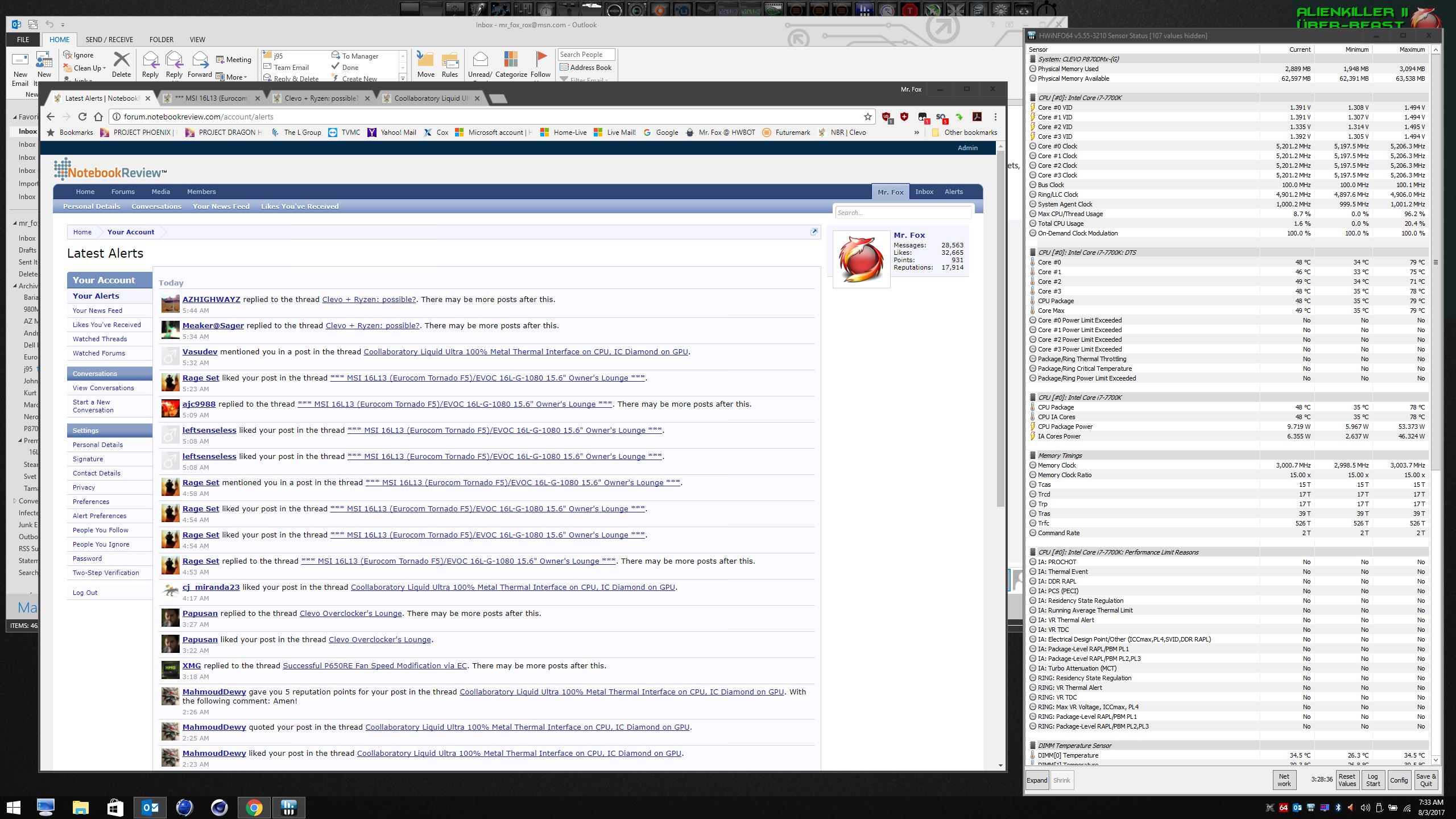This screenshot has width=1456, height=819.
Task: Switch to the Clevo + Ryzen Chrome tab
Action: 321,98
